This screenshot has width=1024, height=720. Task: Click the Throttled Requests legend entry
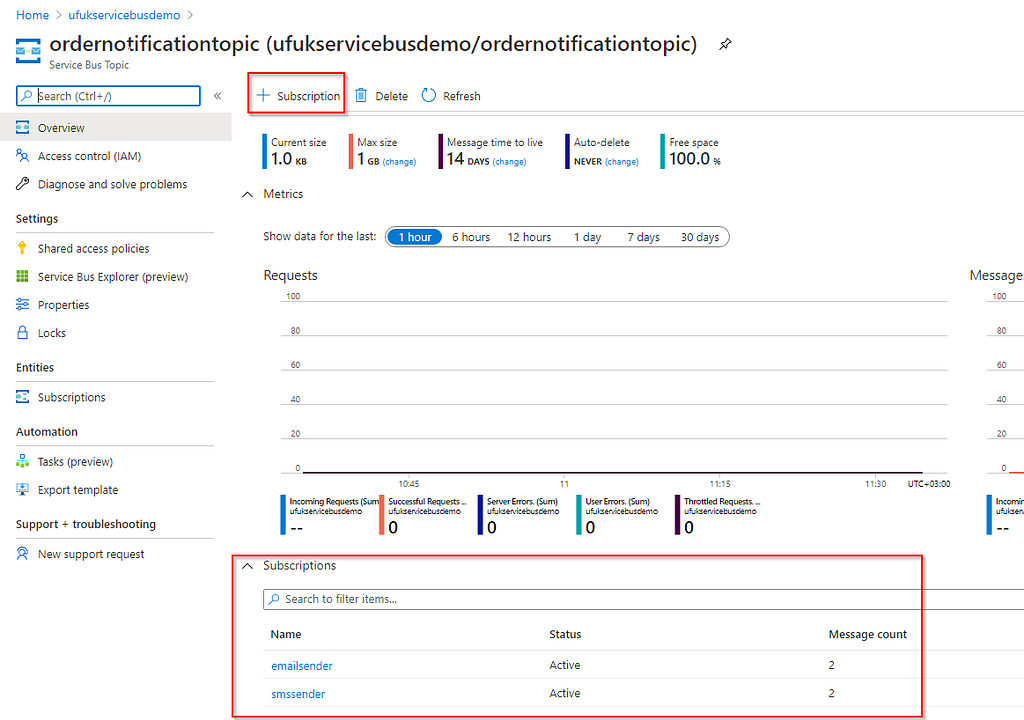click(x=718, y=515)
